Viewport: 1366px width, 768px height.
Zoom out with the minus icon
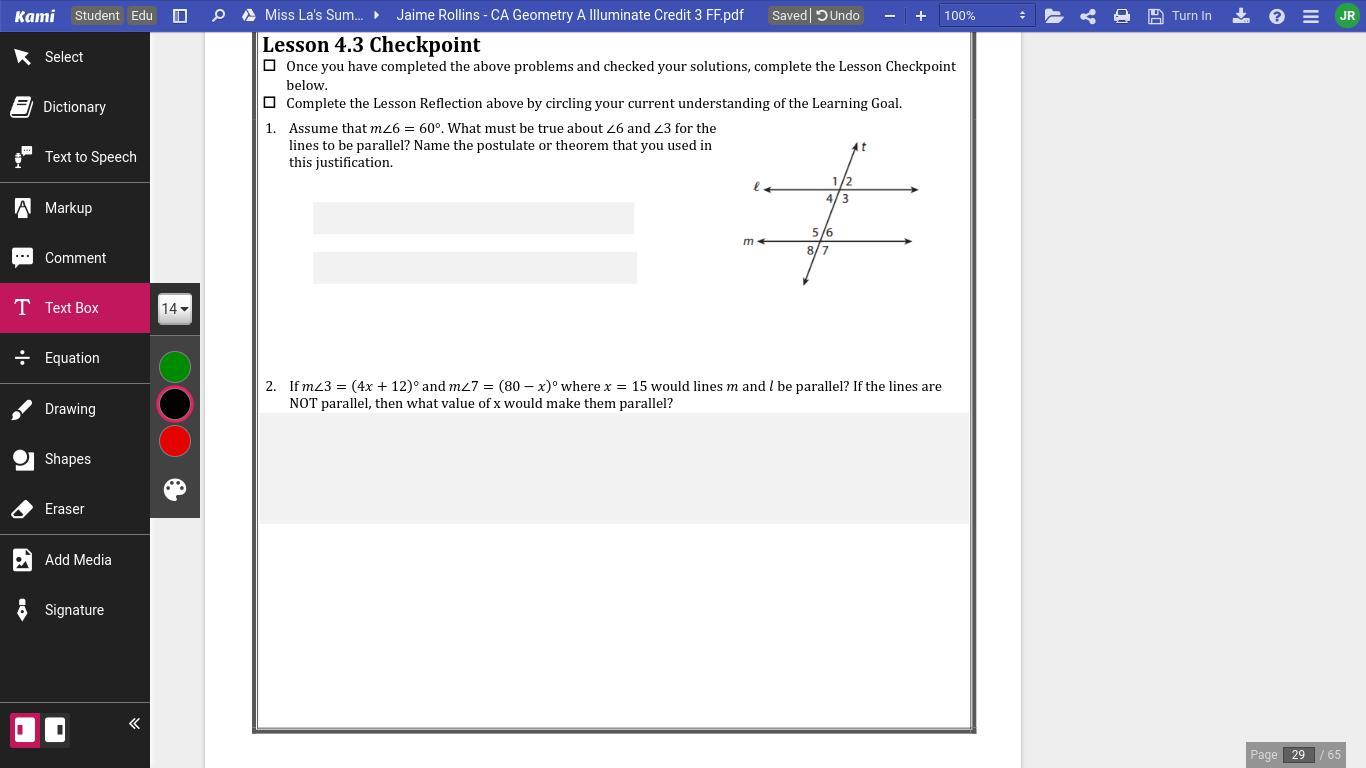889,16
